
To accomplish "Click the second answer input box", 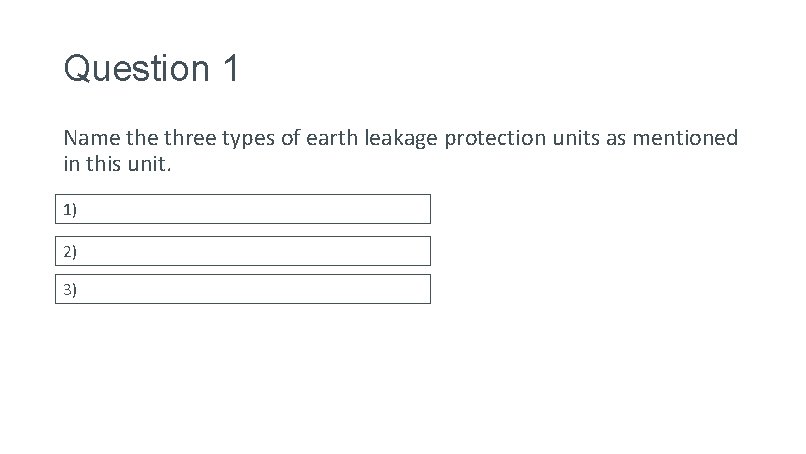I will [242, 251].
